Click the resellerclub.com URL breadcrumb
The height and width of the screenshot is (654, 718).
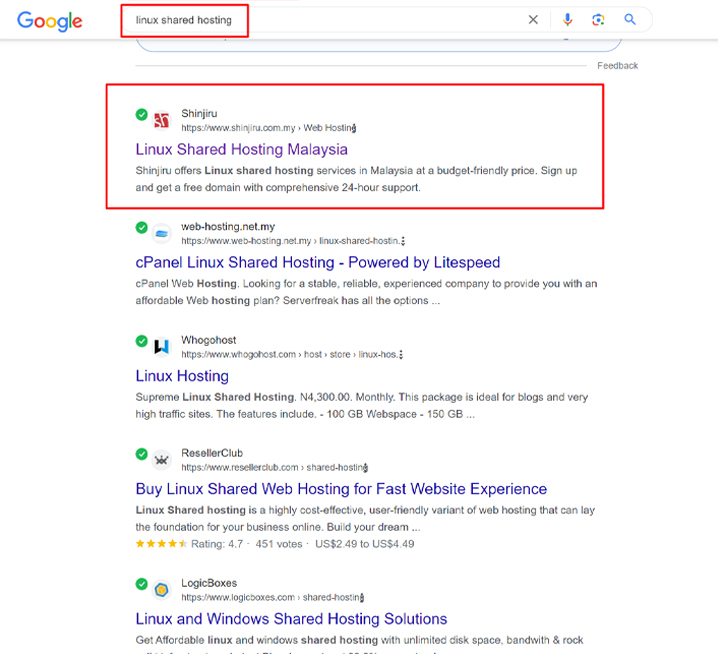pyautogui.click(x=273, y=468)
